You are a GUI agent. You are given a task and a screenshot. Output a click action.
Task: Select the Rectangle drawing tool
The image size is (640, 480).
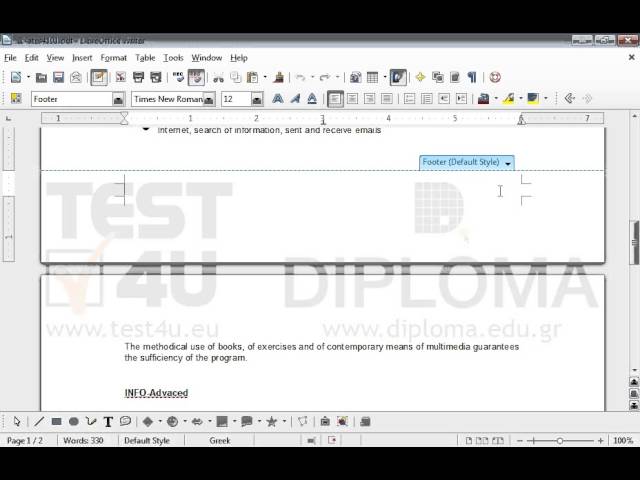[56, 422]
